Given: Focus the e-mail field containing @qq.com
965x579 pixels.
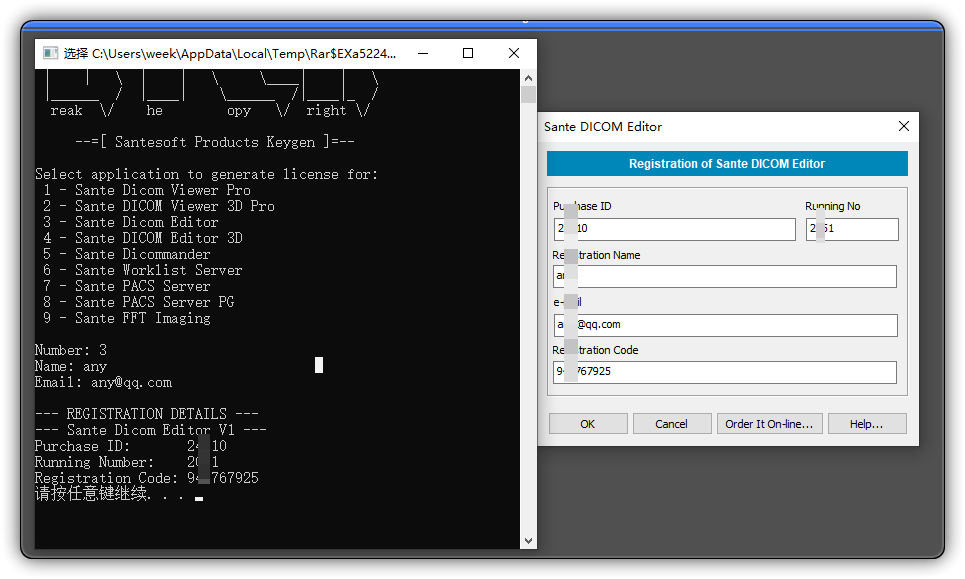Looking at the screenshot, I should (725, 325).
